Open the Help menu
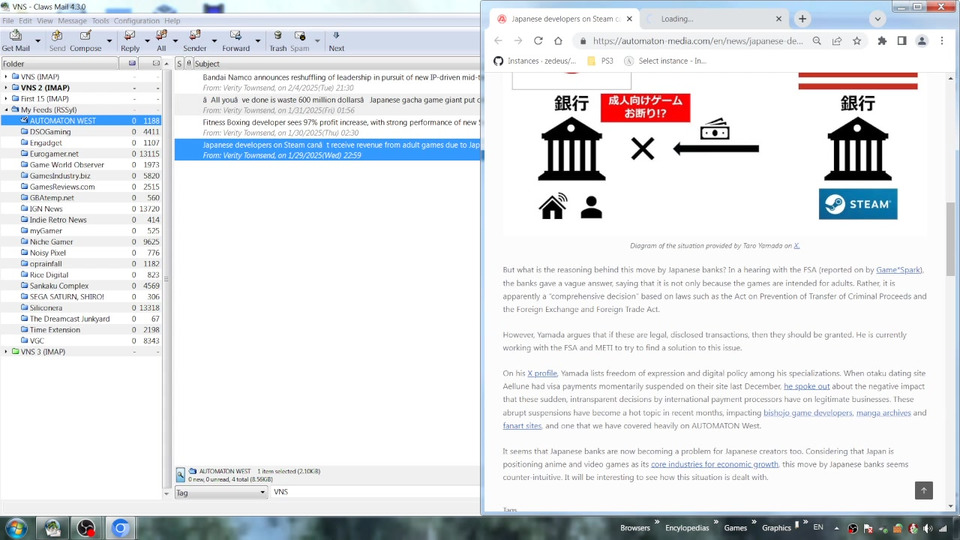This screenshot has height=540, width=960. pyautogui.click(x=172, y=21)
